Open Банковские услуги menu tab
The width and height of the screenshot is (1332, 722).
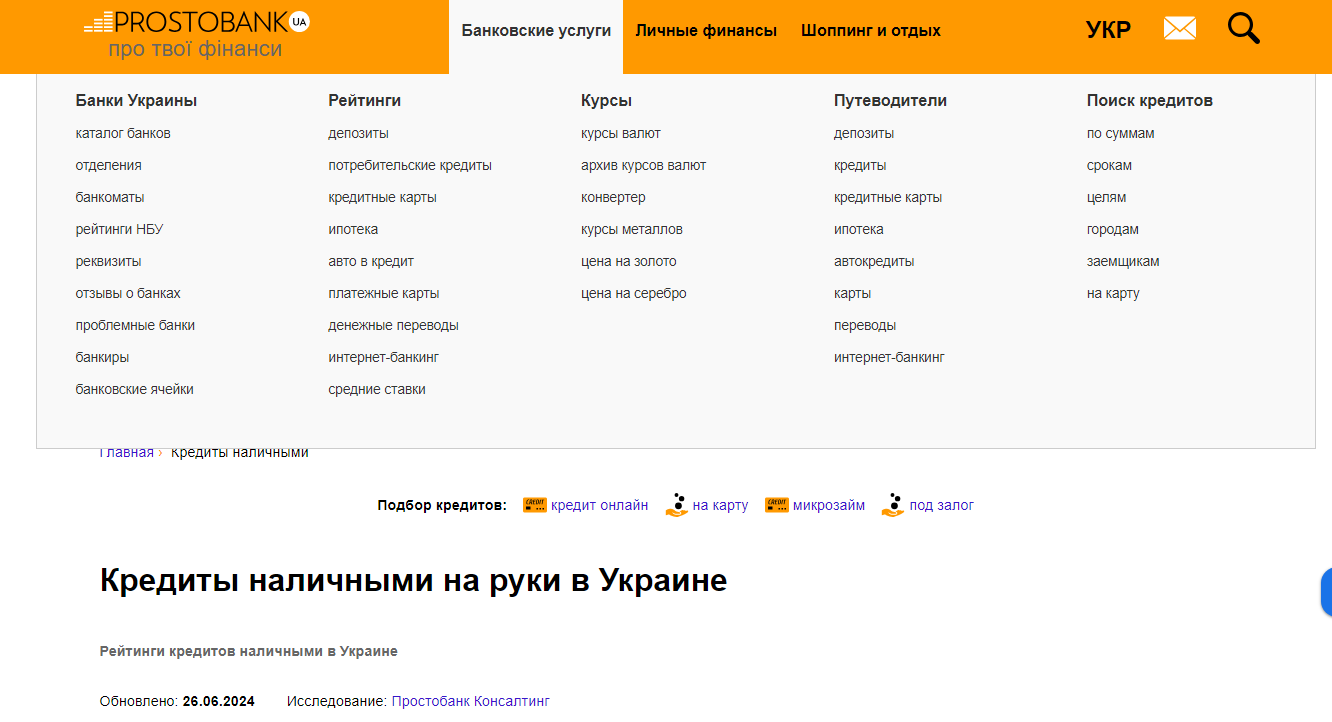536,31
